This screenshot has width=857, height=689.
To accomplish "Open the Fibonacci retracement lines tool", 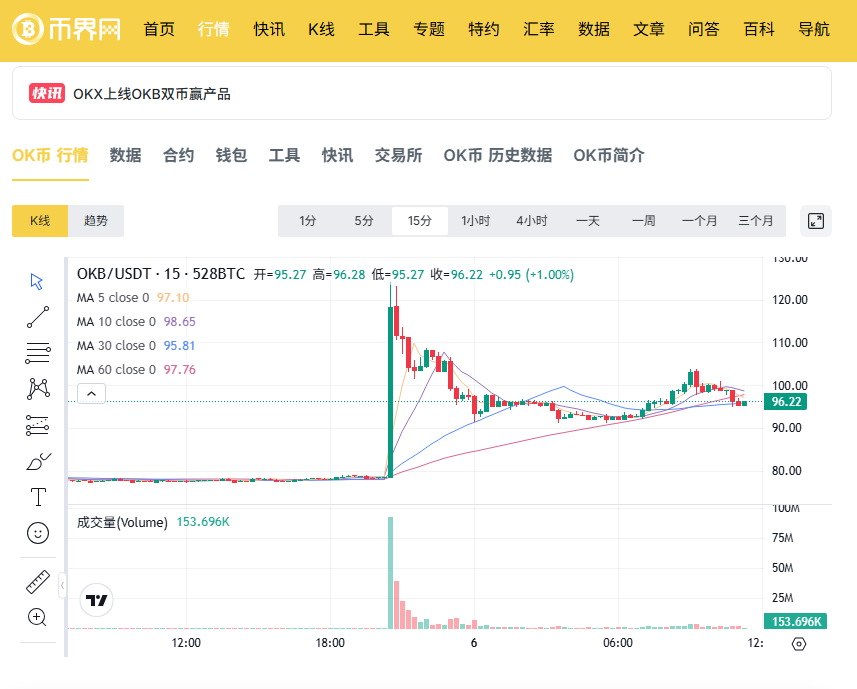I will [x=38, y=353].
